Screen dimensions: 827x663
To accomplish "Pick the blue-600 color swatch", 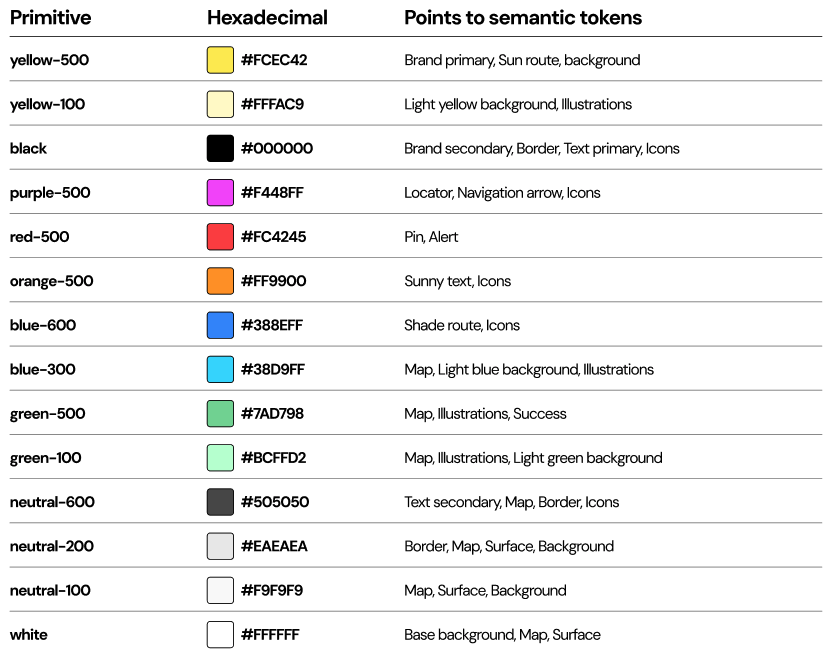I will (x=220, y=325).
